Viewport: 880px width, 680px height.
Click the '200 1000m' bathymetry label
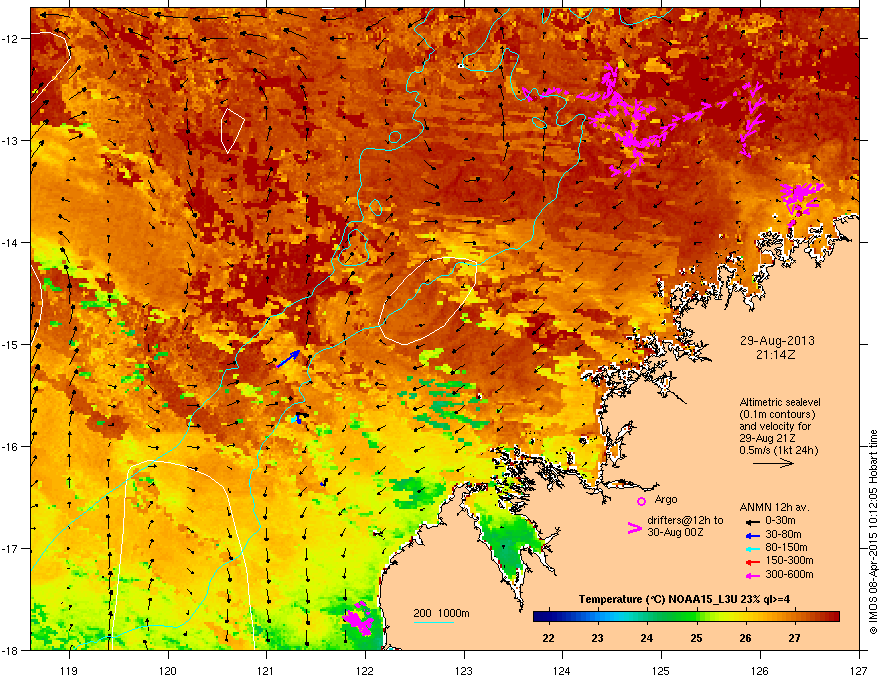[x=441, y=613]
